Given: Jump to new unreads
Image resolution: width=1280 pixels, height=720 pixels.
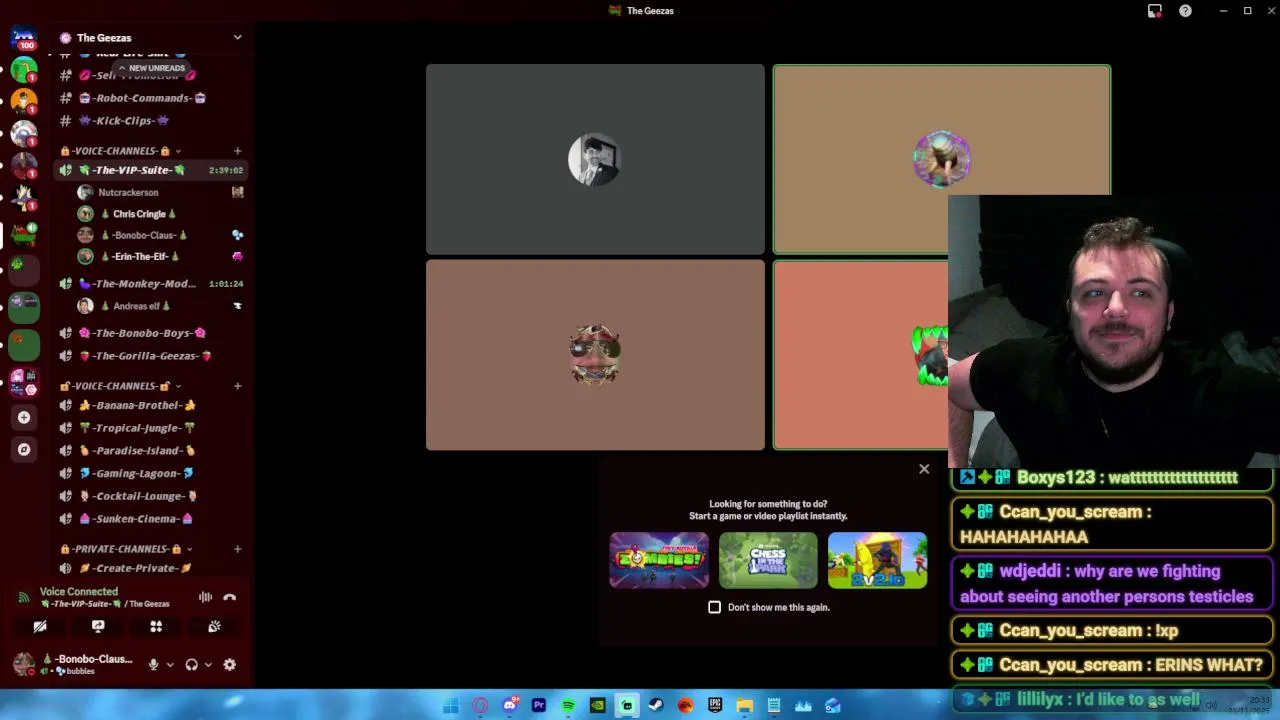Looking at the screenshot, I should (x=151, y=68).
